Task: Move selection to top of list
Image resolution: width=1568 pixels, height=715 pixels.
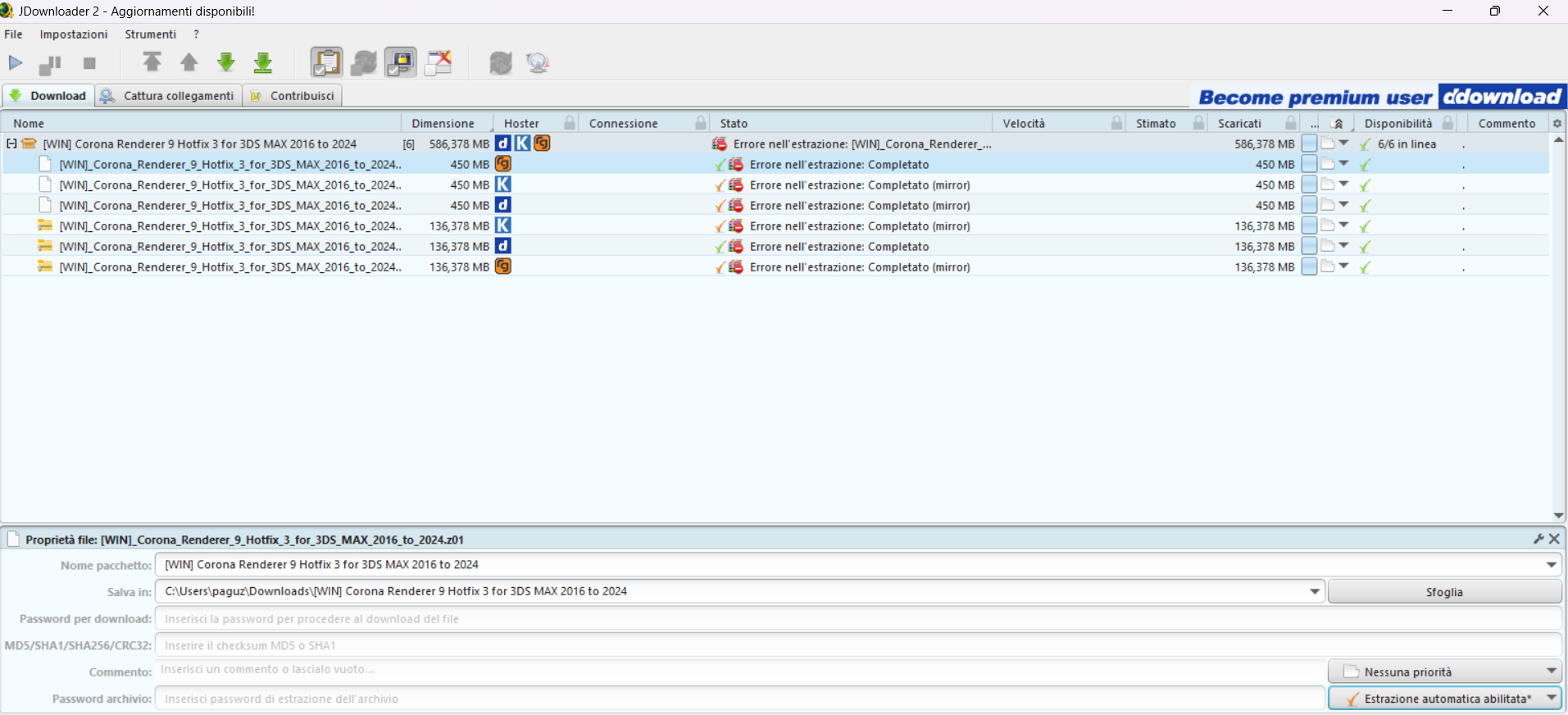Action: (x=152, y=62)
